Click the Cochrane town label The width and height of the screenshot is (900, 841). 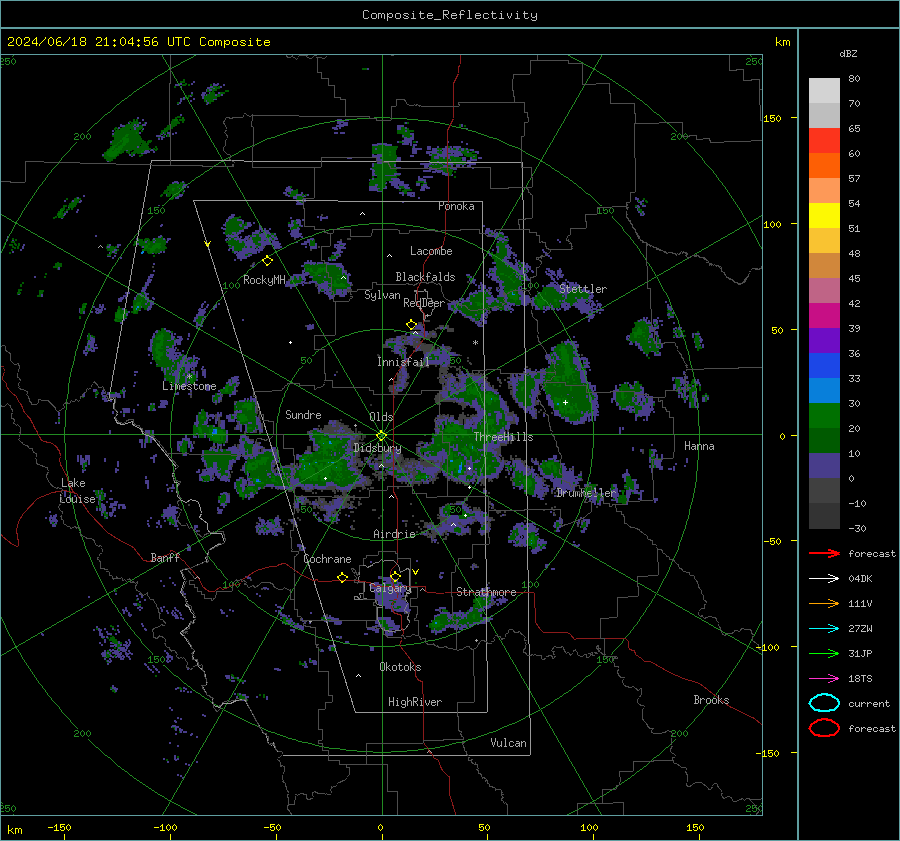tap(327, 559)
